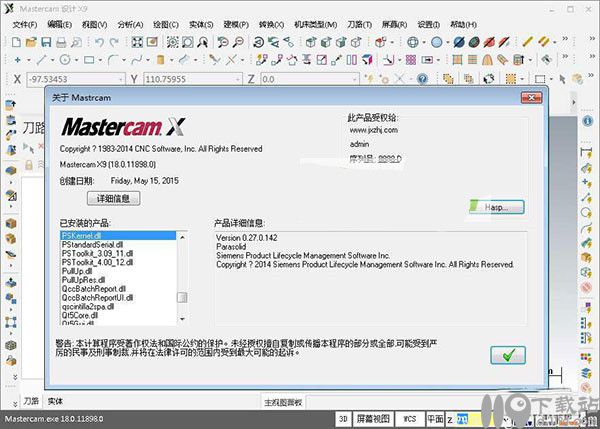Open the Y coordinate field dropdown

238,79
